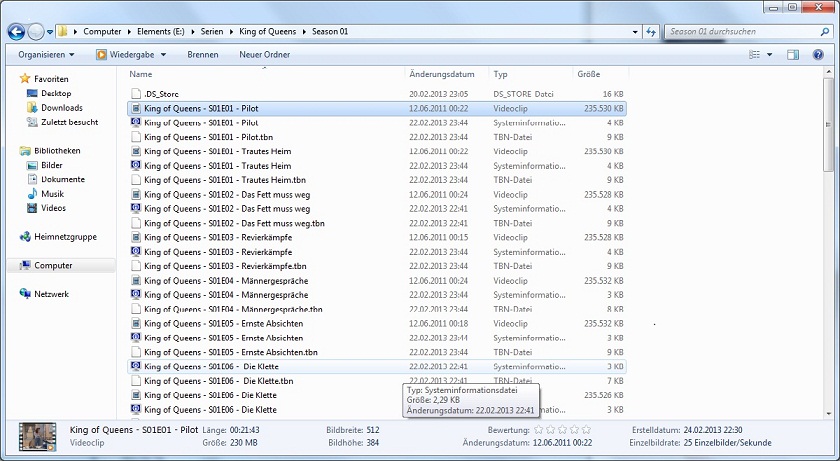Sort by the Typ column header
This screenshot has height=461, width=840.
(500, 74)
